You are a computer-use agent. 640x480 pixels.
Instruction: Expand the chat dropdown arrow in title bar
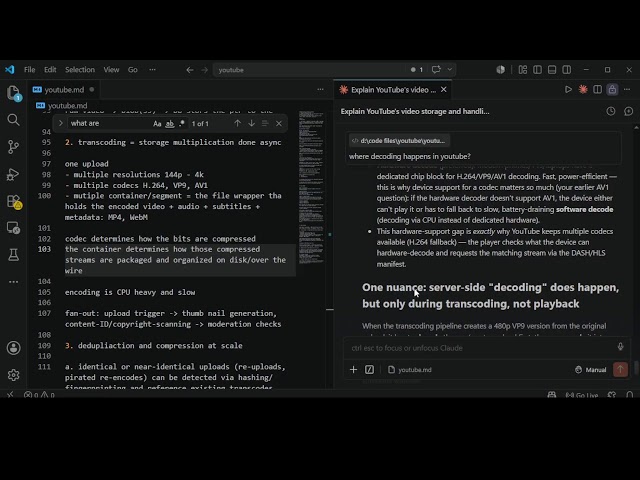449,69
